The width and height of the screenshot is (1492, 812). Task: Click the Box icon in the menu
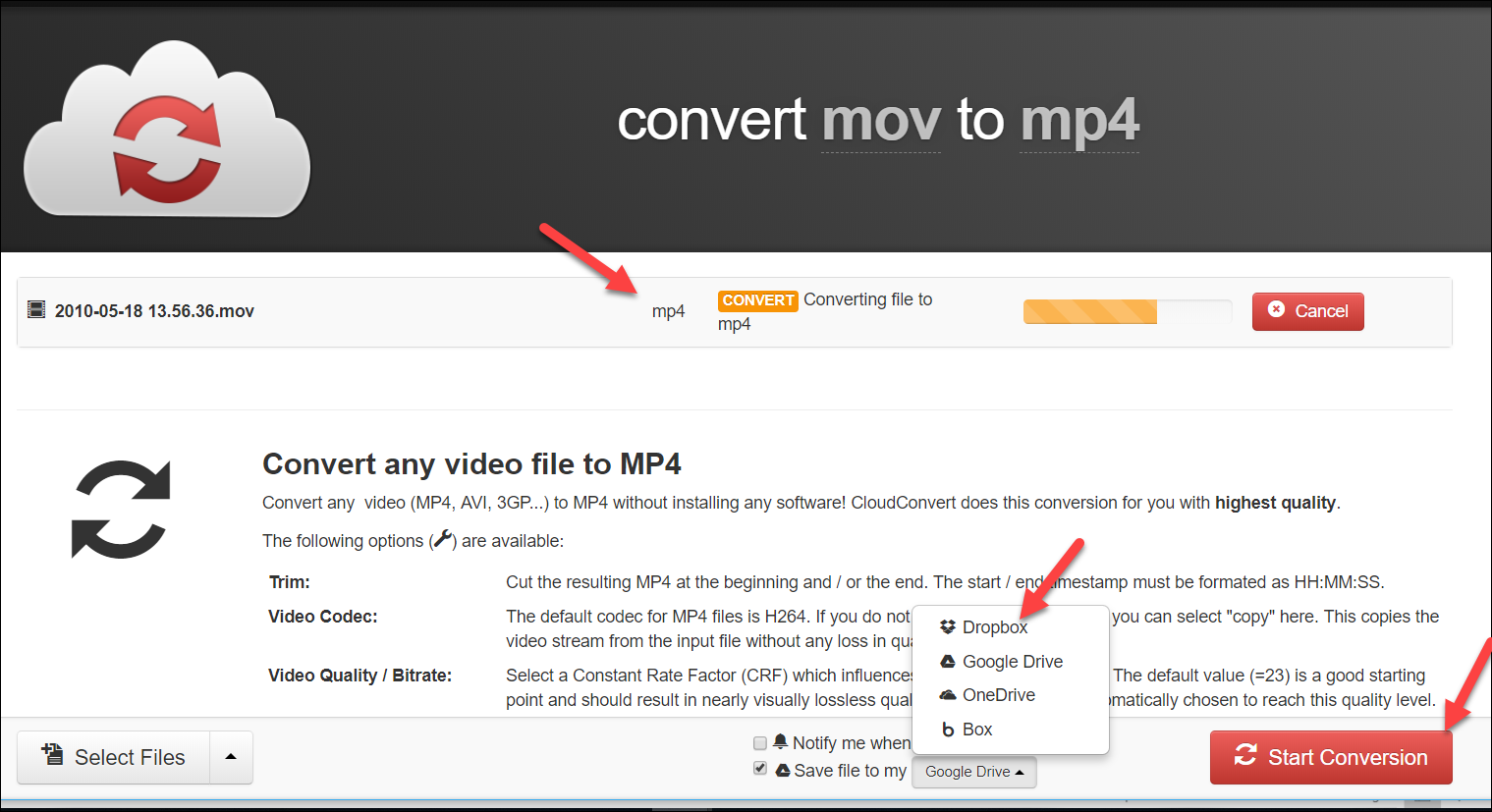tap(948, 730)
